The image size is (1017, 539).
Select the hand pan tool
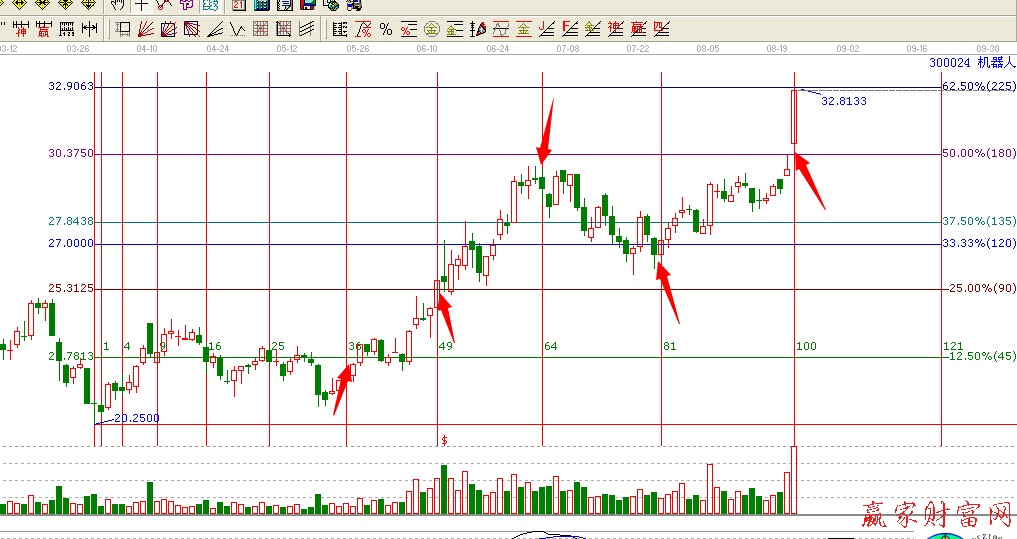click(118, 5)
